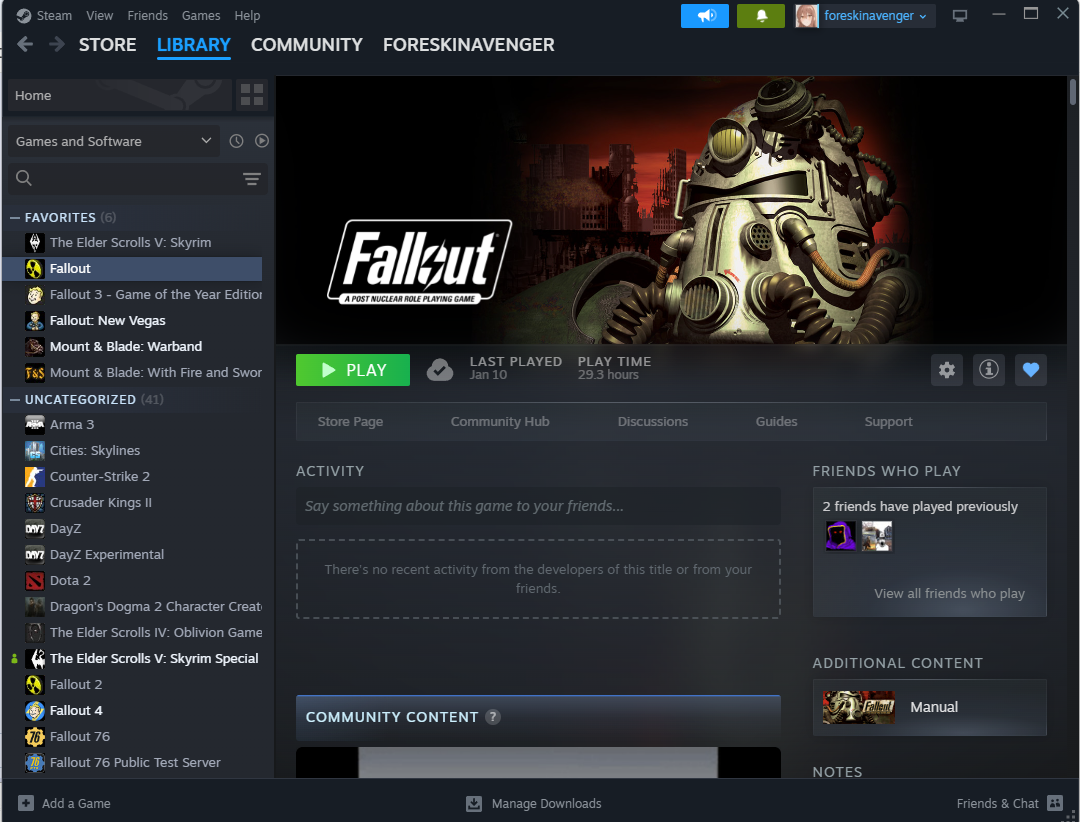
Task: Select DayZ Experimental in library list
Action: click(132, 555)
